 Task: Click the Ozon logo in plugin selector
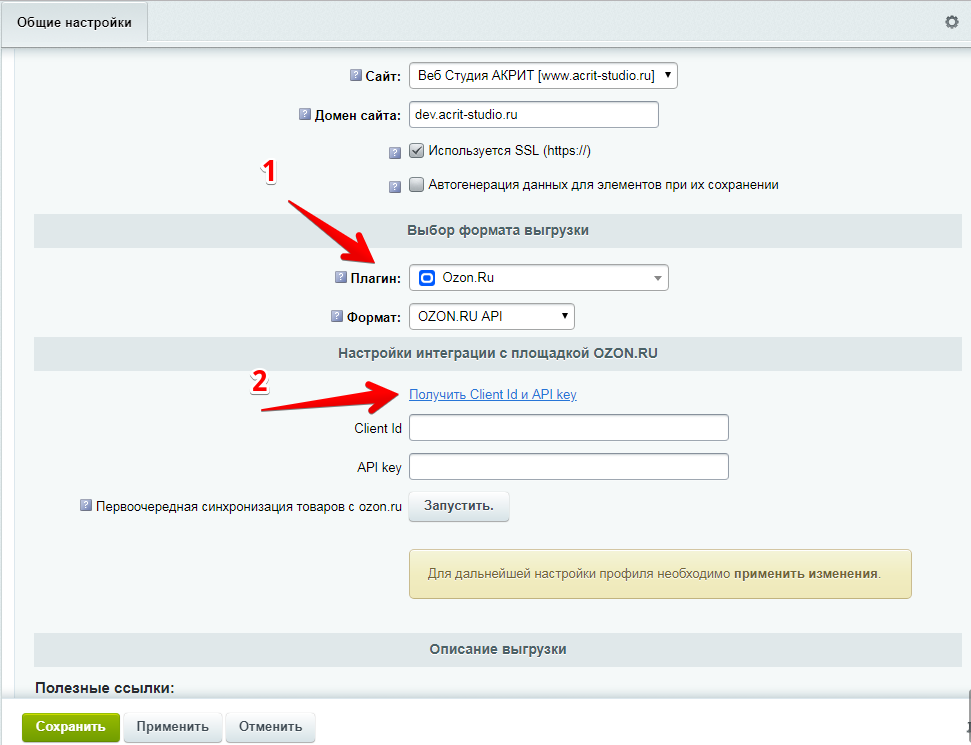pyautogui.click(x=427, y=278)
